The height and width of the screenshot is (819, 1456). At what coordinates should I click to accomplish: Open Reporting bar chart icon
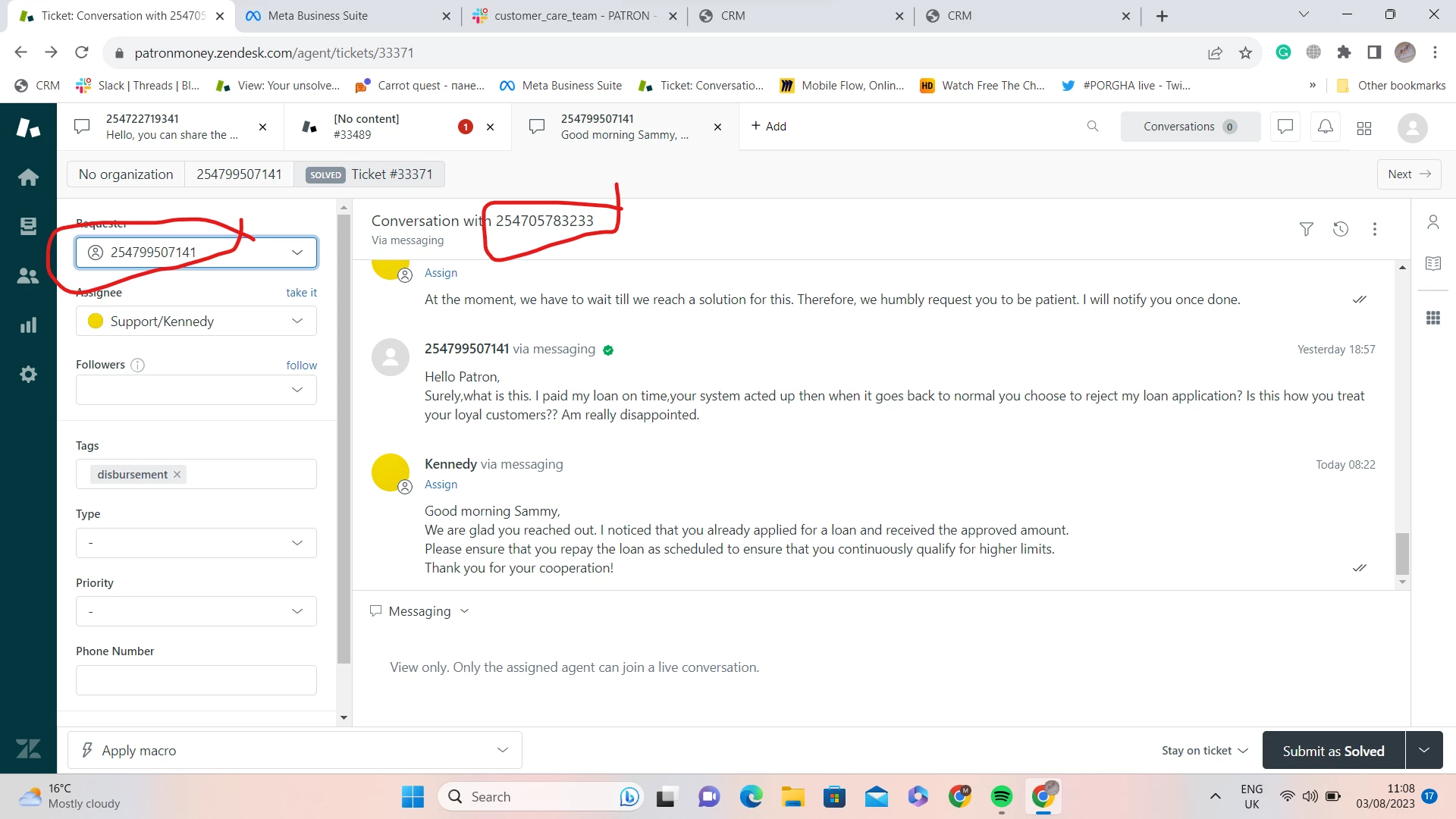pyautogui.click(x=28, y=325)
